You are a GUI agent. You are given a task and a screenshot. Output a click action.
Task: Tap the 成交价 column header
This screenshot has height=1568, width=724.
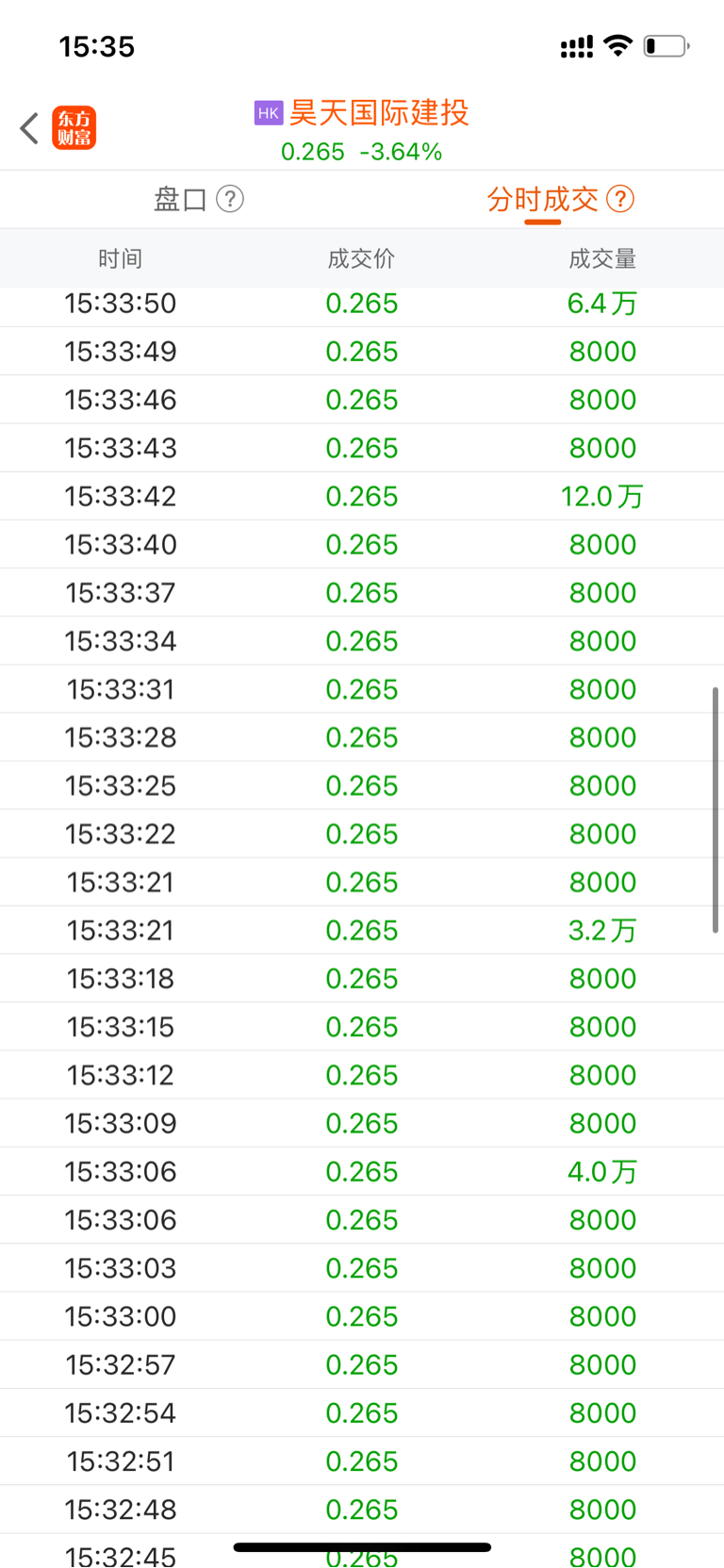[362, 258]
